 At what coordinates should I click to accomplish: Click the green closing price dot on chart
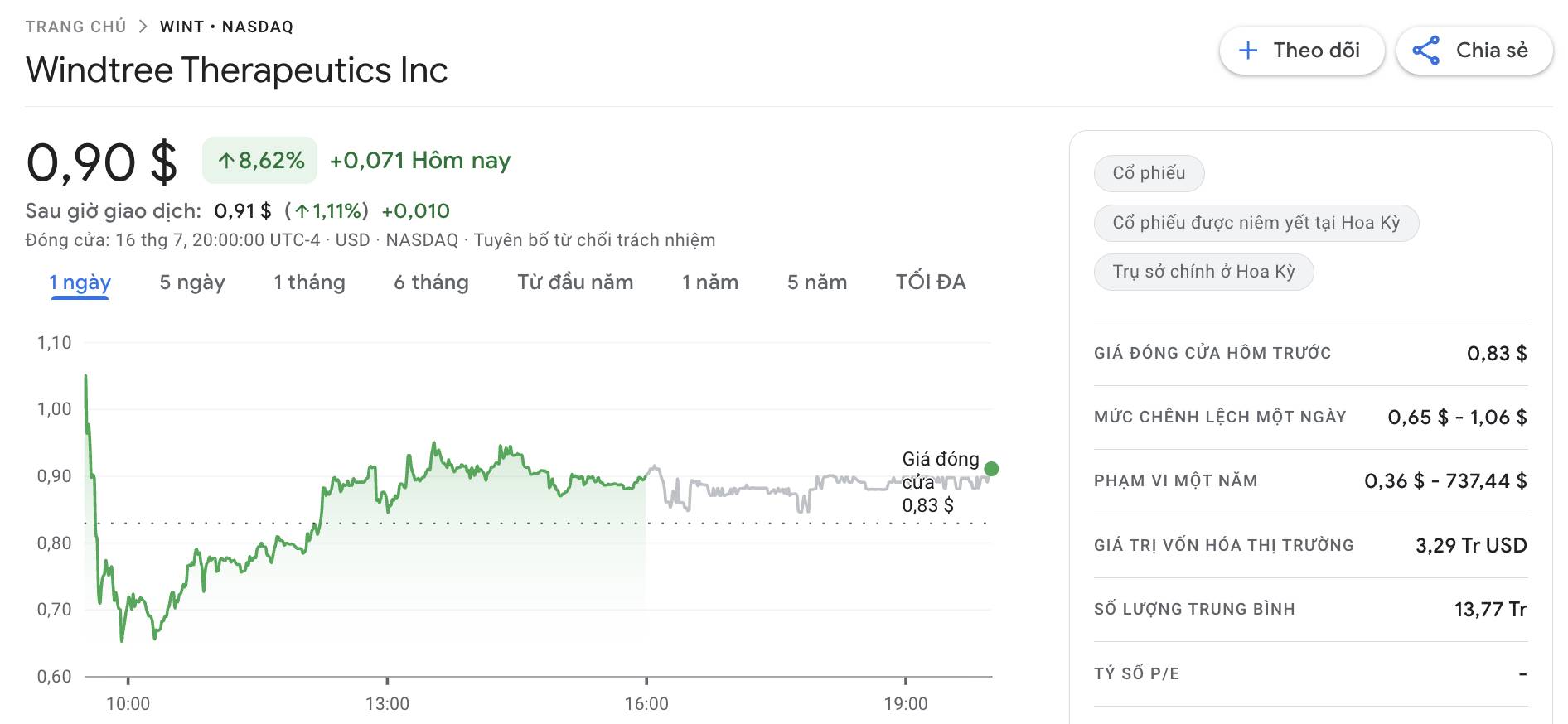991,469
